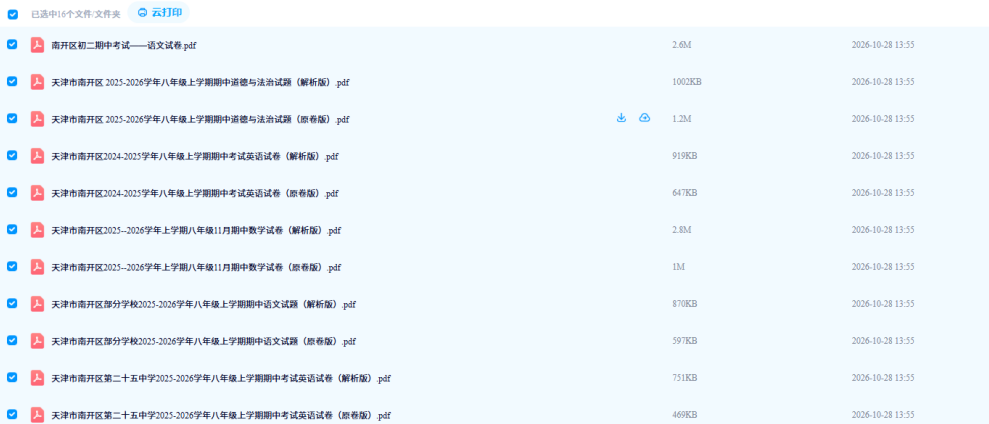
Task: Click PDF icon of 道德与法治试题（原卷版）.pdf
Action: click(37, 119)
